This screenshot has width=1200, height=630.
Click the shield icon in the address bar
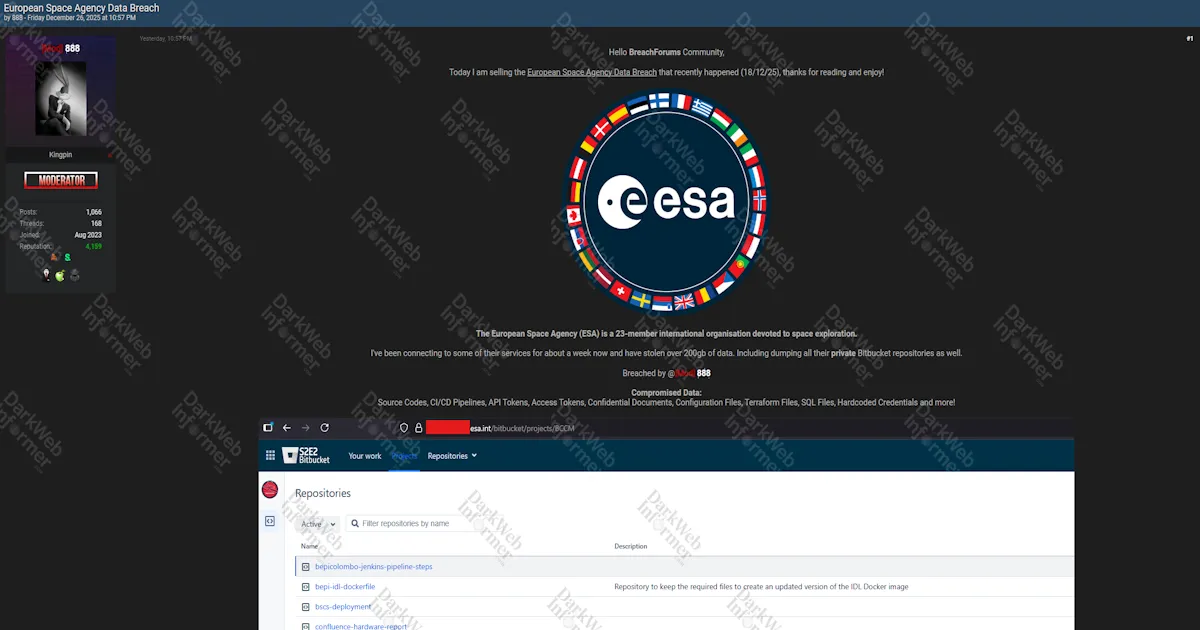coord(403,427)
